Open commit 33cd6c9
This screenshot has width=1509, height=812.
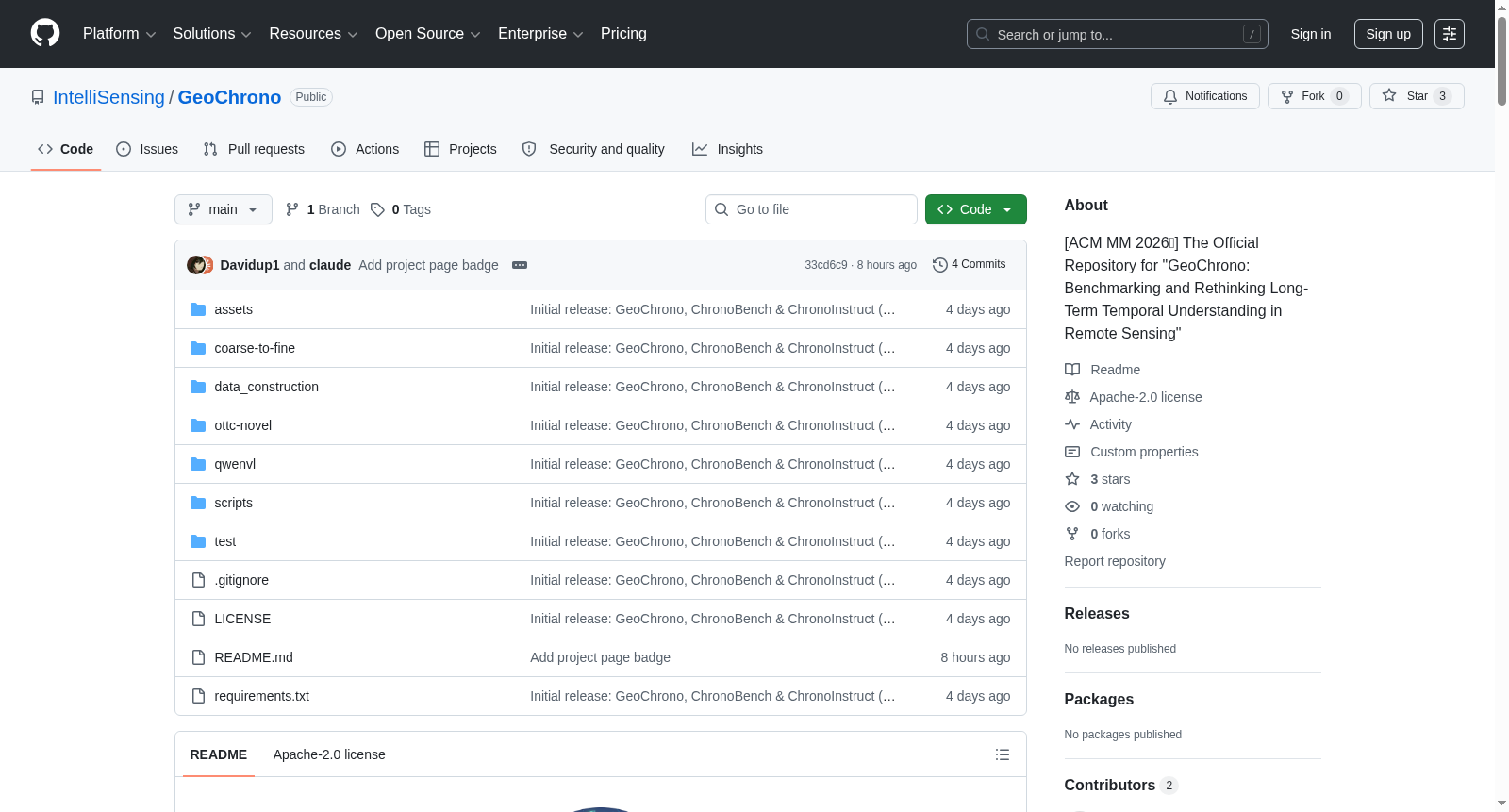(826, 265)
